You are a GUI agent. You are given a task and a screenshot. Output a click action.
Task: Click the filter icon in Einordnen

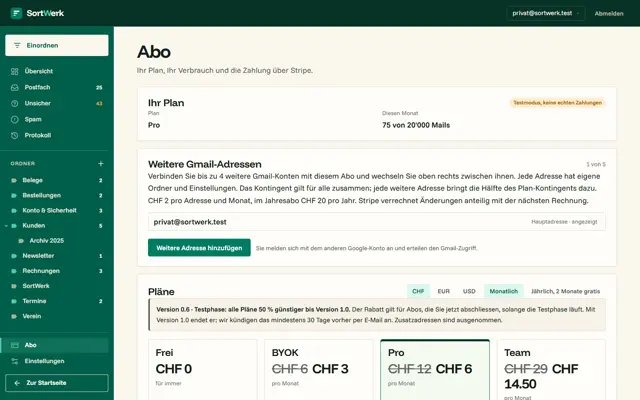tap(17, 45)
